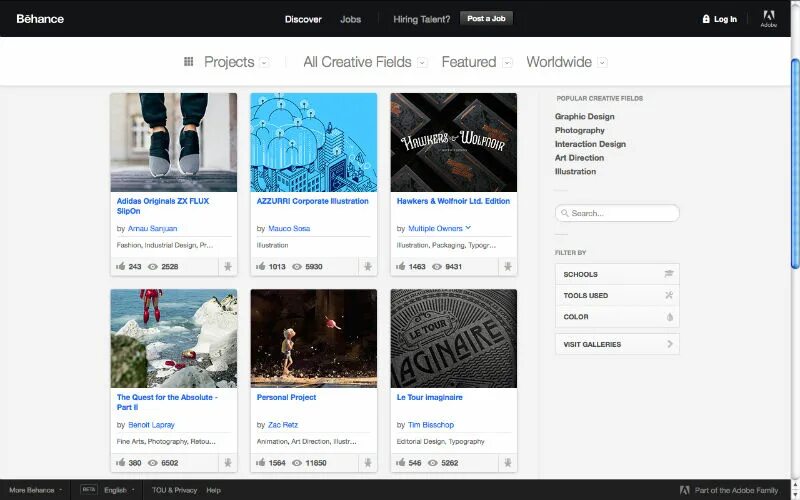Pin the Le Tour Imaginaire project
The width and height of the screenshot is (800, 500).
[x=508, y=463]
